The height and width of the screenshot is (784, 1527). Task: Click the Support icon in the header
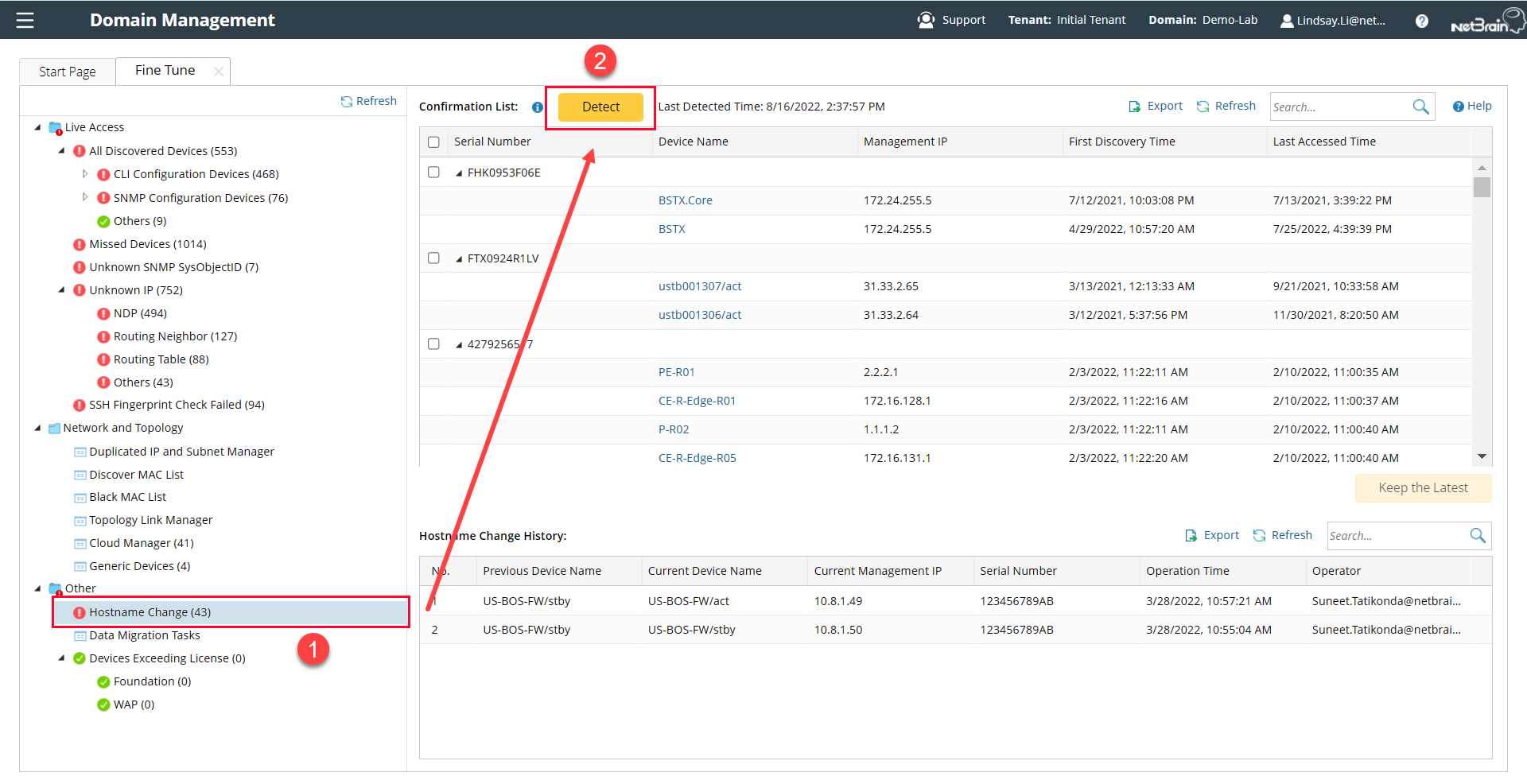tap(926, 20)
